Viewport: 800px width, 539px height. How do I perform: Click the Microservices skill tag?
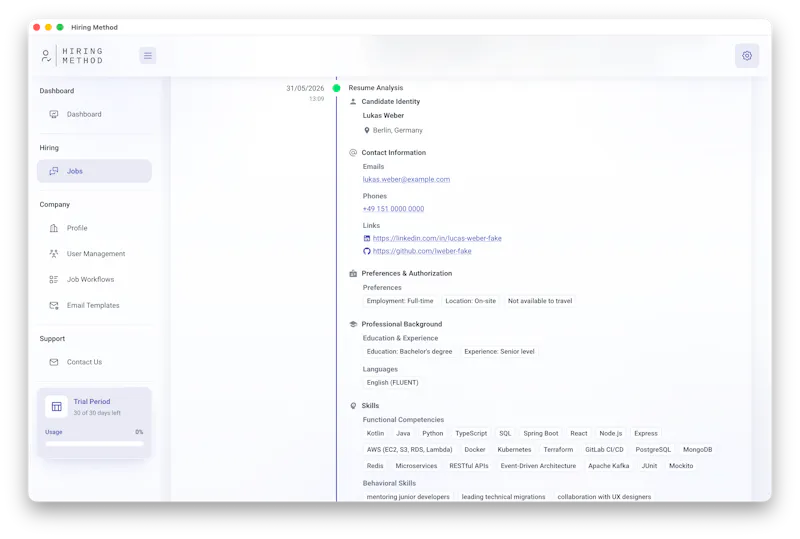click(416, 466)
